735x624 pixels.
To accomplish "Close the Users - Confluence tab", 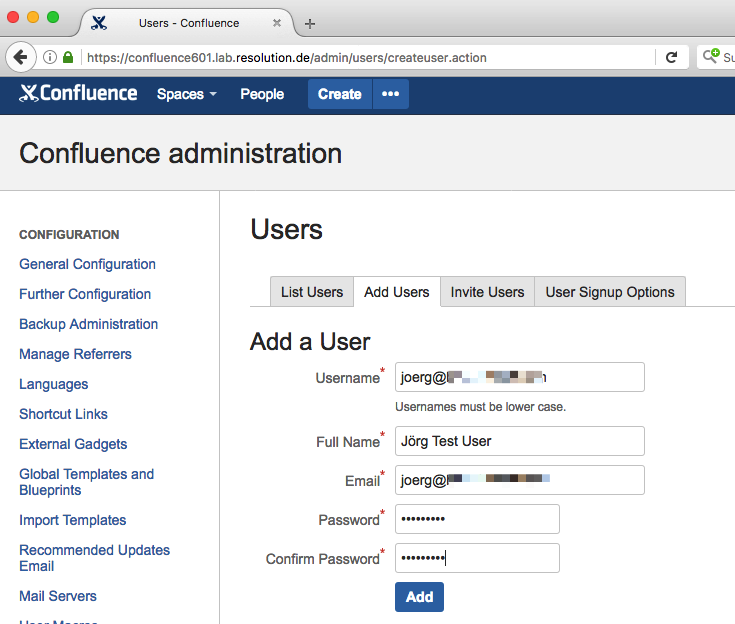I will click(x=277, y=23).
